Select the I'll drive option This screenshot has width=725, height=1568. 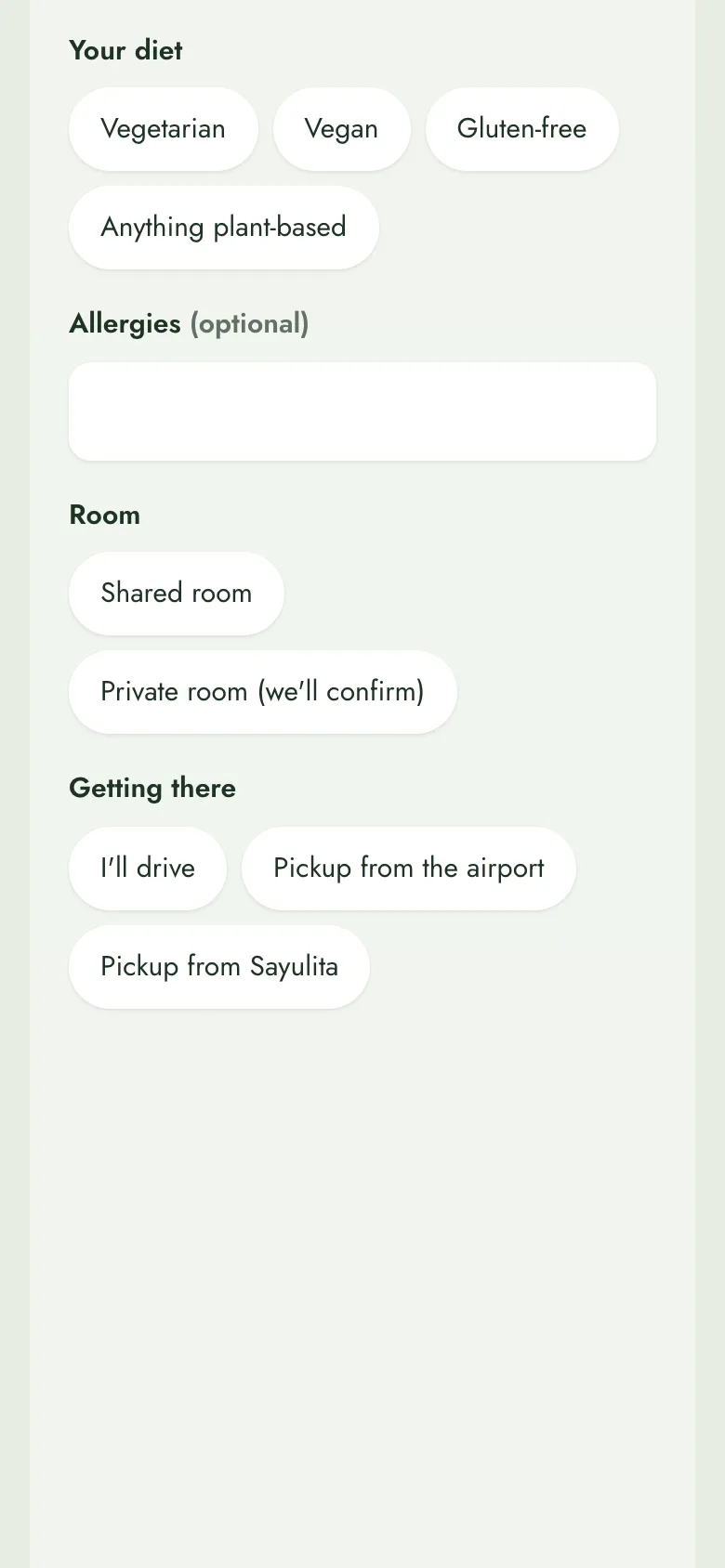[147, 869]
